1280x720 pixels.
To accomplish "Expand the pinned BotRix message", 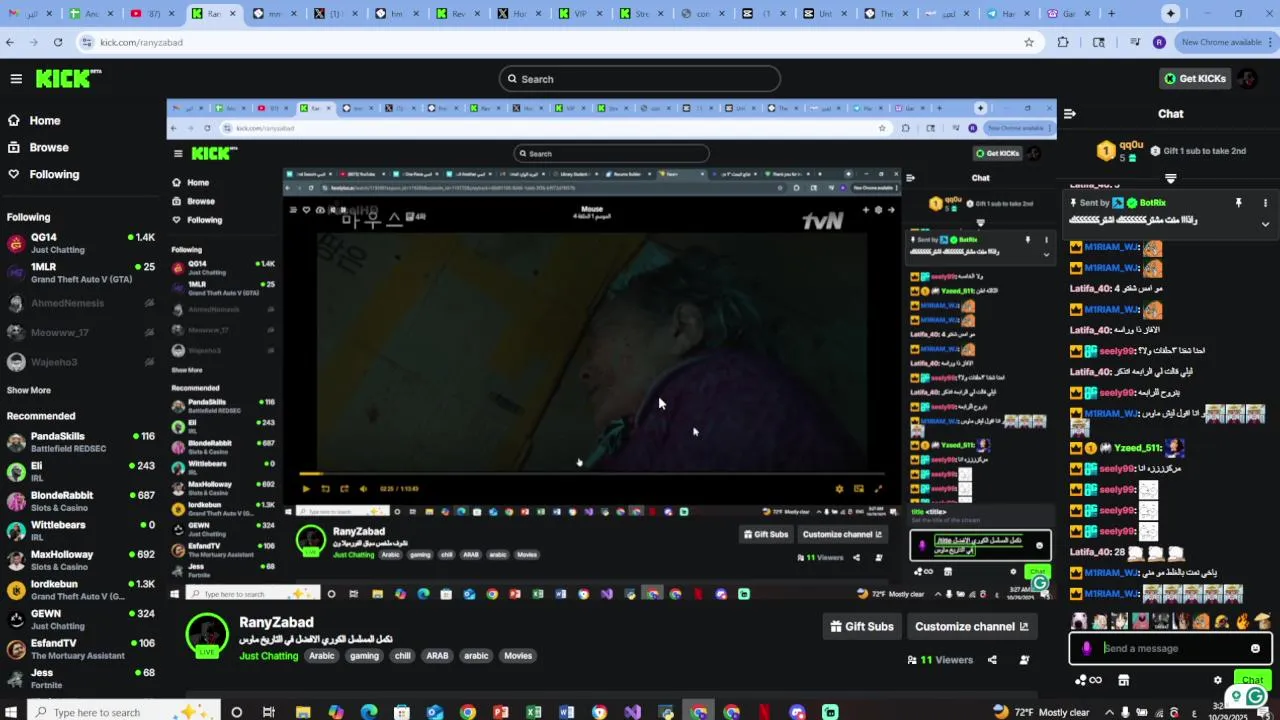I will [x=1265, y=224].
